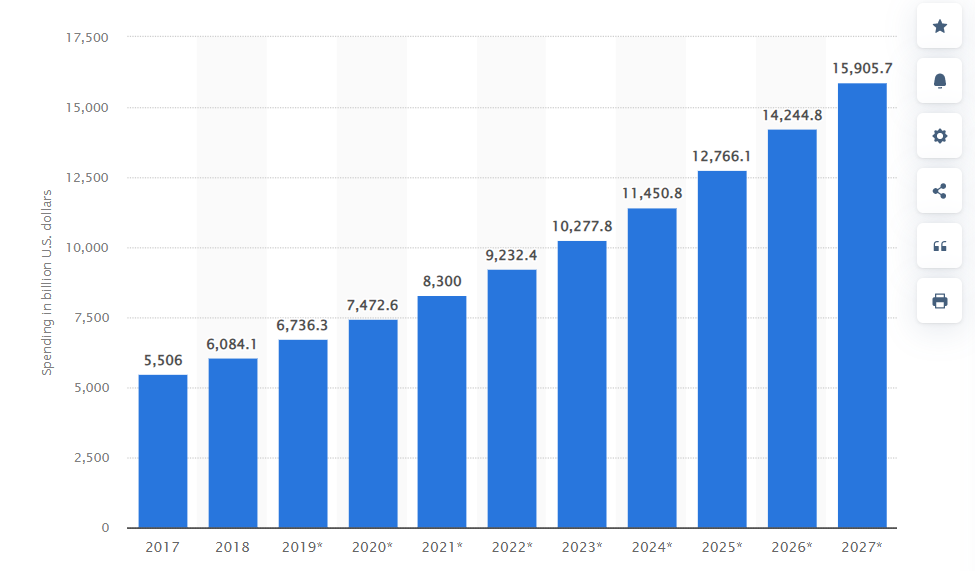Screen dimensions: 975x571
Task: Select the 2024 spending bar
Action: pos(652,368)
